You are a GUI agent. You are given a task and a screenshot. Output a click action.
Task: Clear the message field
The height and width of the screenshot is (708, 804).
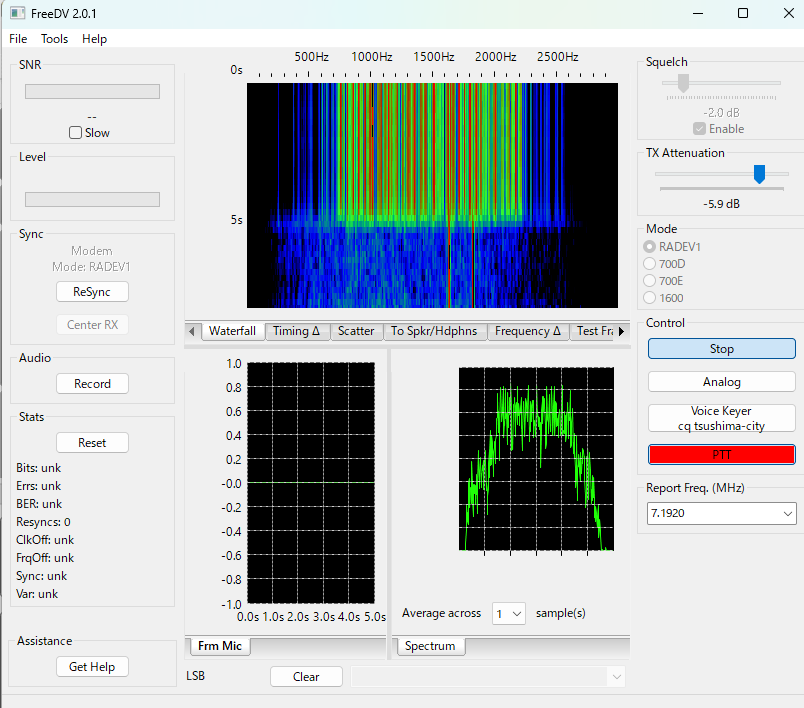coord(306,677)
